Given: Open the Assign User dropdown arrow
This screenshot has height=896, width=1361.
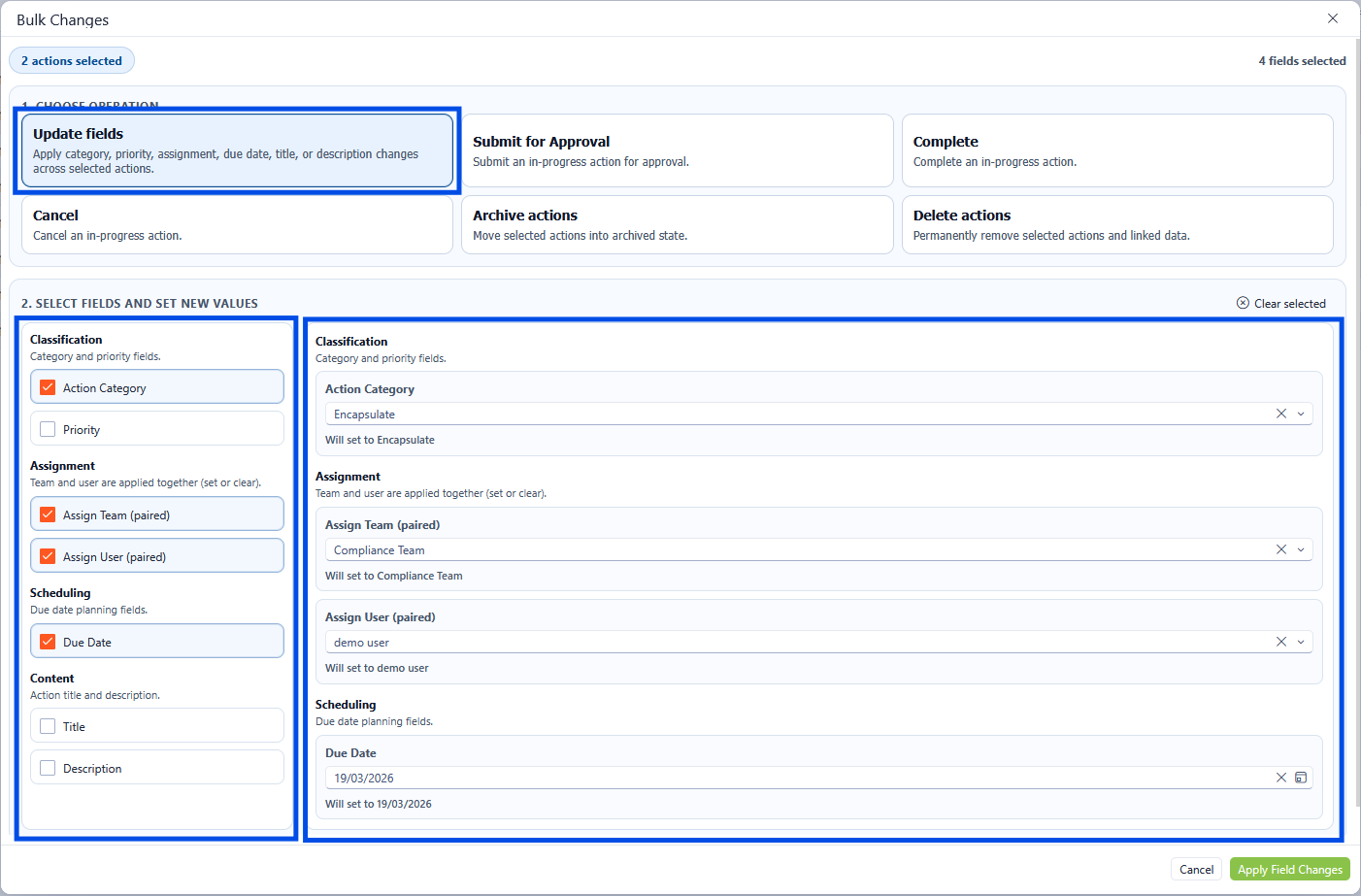Looking at the screenshot, I should (1301, 642).
